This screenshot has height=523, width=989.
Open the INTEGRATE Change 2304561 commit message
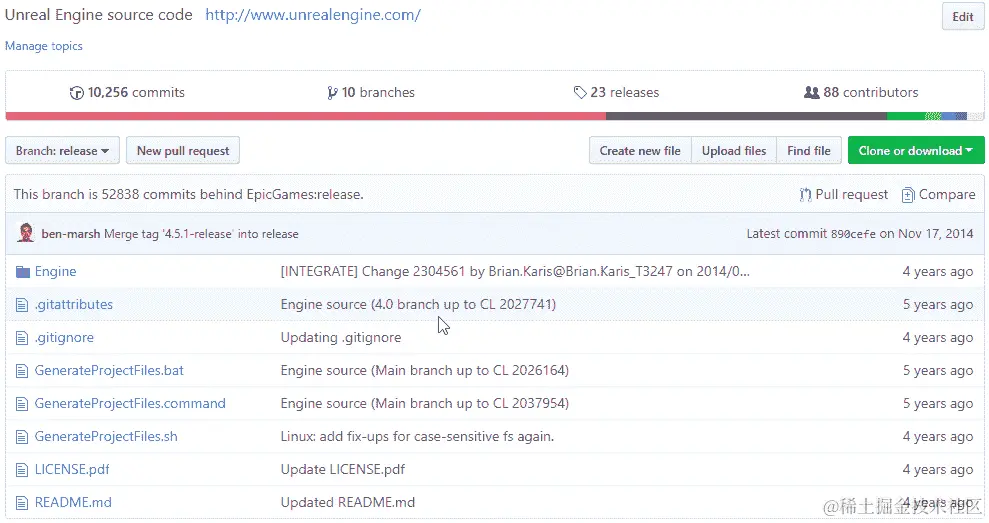point(515,272)
